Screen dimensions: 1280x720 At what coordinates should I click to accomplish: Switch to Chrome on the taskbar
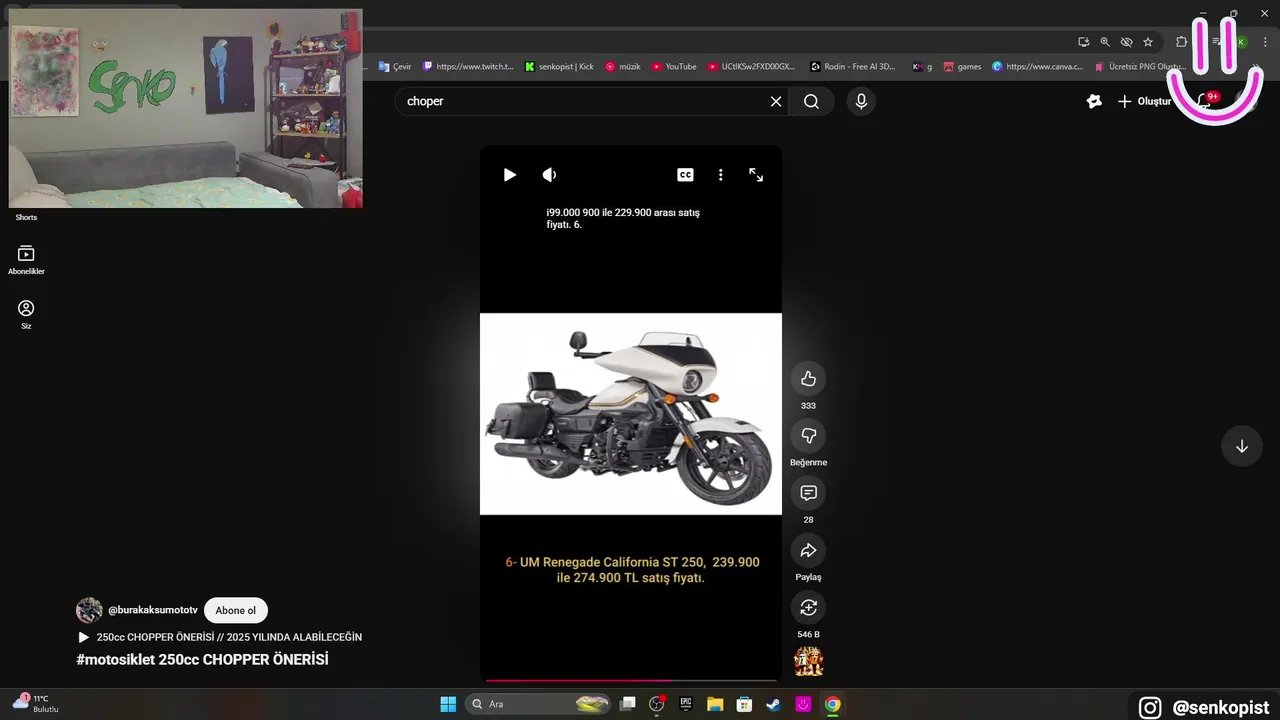(832, 704)
